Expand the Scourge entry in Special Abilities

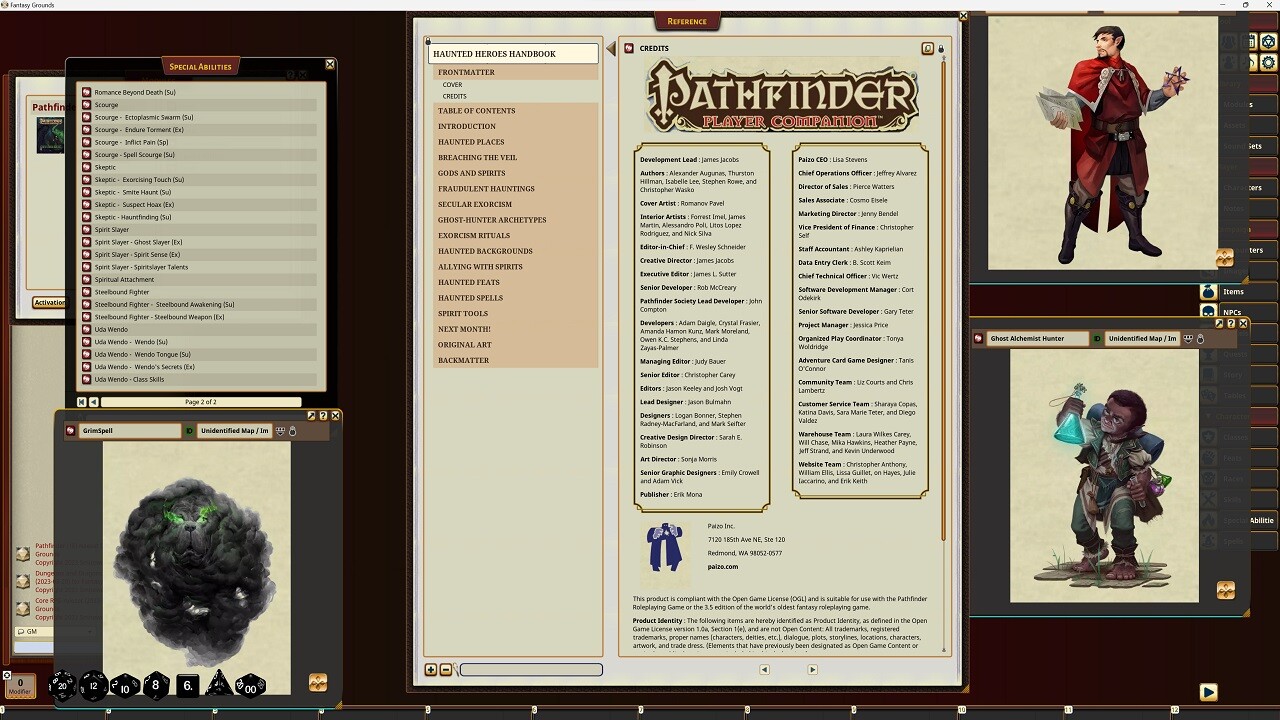click(x=86, y=104)
